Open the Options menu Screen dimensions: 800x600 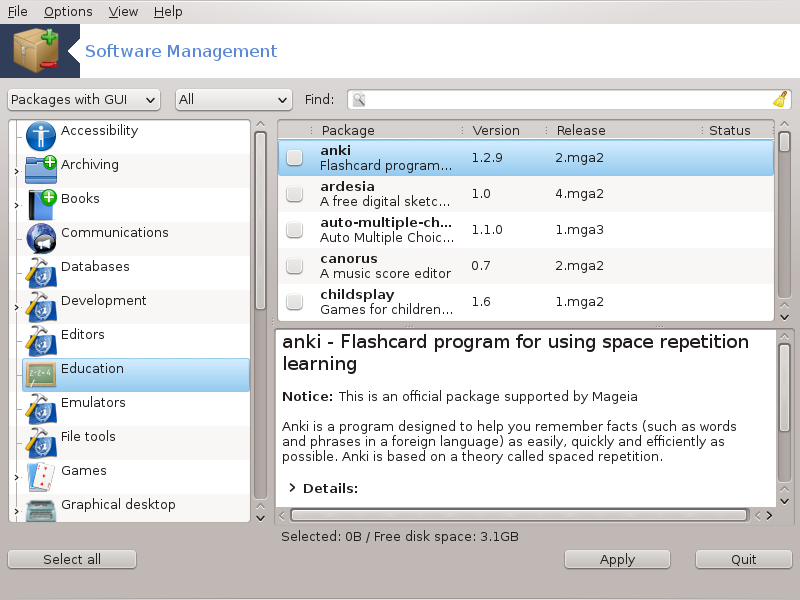[x=68, y=11]
